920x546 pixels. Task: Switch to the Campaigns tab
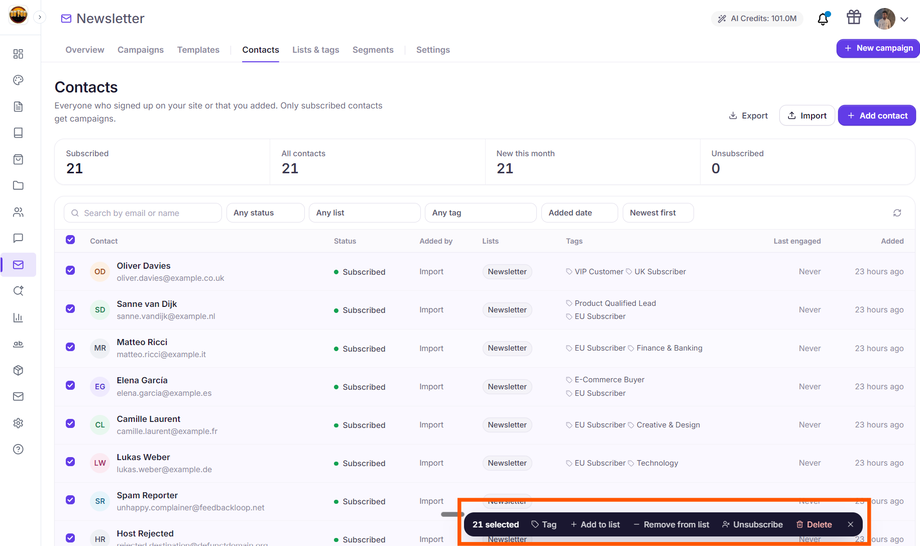pos(140,50)
